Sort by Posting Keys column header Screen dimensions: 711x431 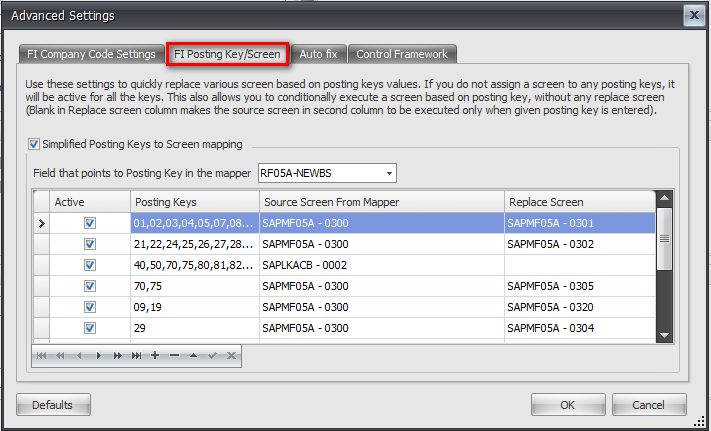tap(195, 202)
